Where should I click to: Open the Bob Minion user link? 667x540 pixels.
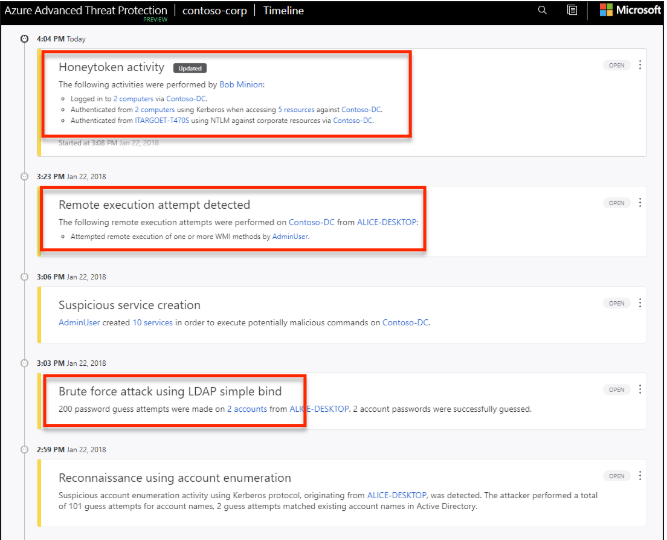(x=241, y=84)
